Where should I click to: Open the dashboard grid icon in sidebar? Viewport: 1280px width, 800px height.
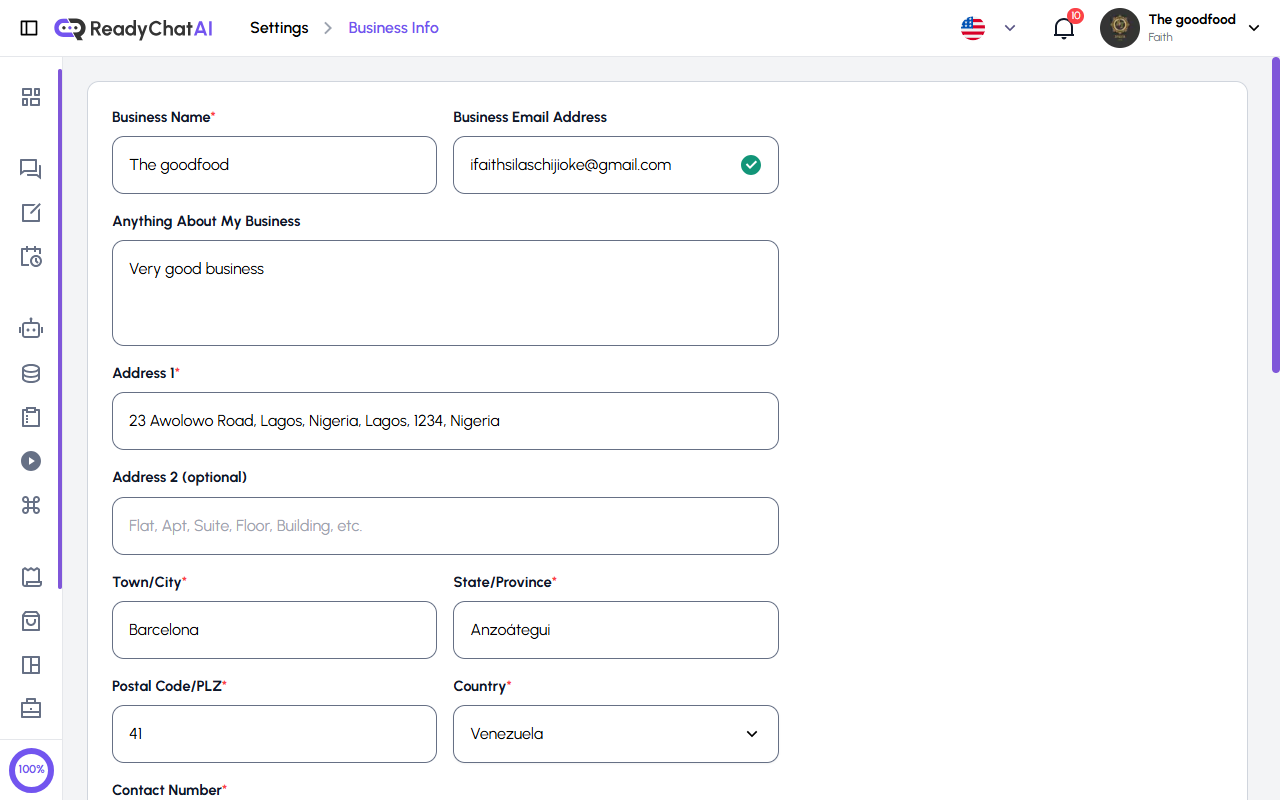31,97
